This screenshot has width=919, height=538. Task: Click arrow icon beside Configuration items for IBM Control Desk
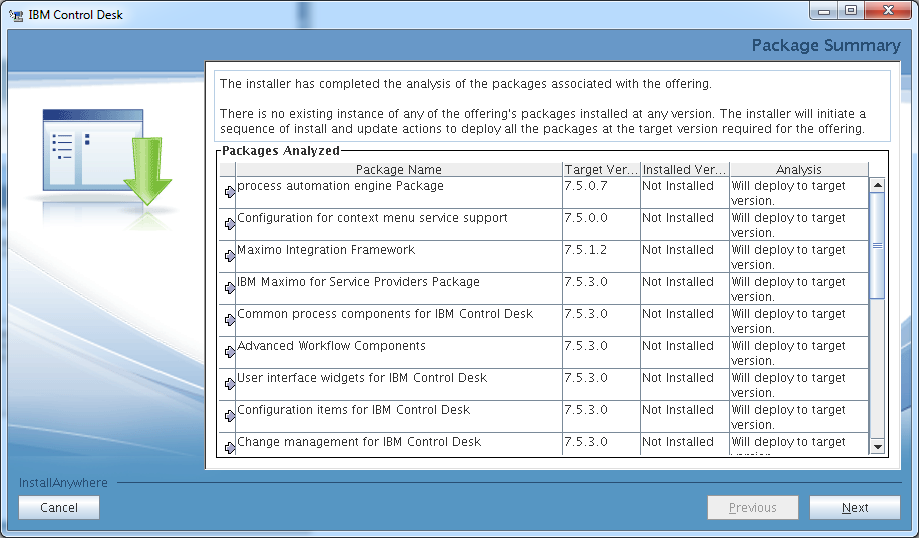pyautogui.click(x=230, y=416)
